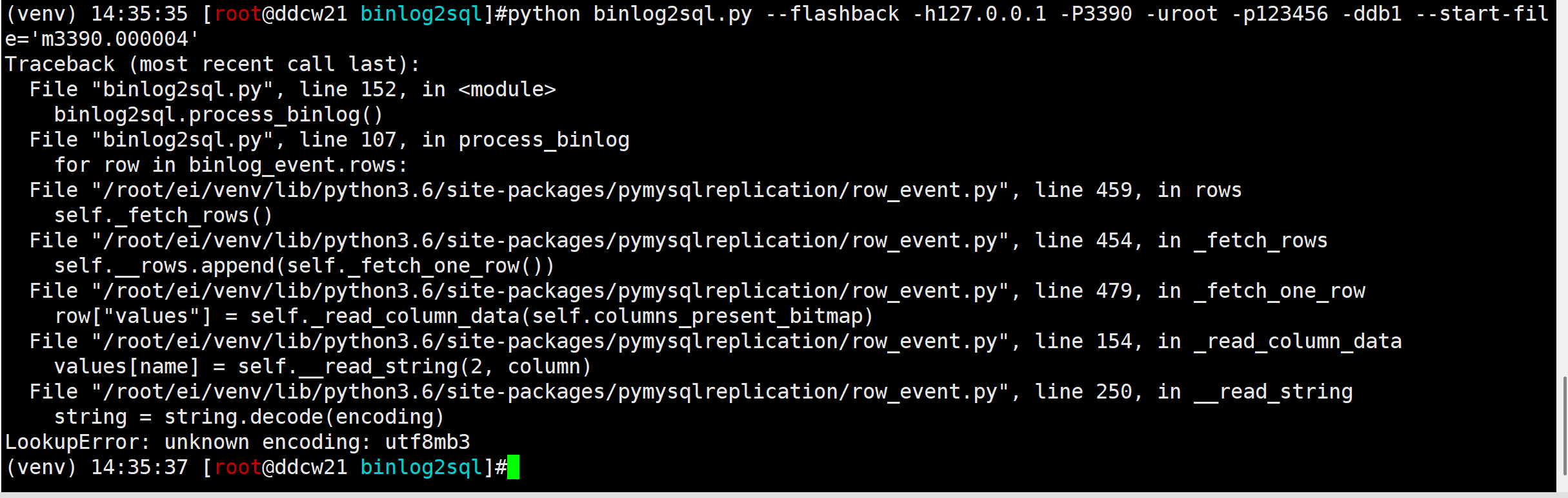The height and width of the screenshot is (498, 1568).
Task: Click the green terminal cursor block
Action: click(x=513, y=467)
